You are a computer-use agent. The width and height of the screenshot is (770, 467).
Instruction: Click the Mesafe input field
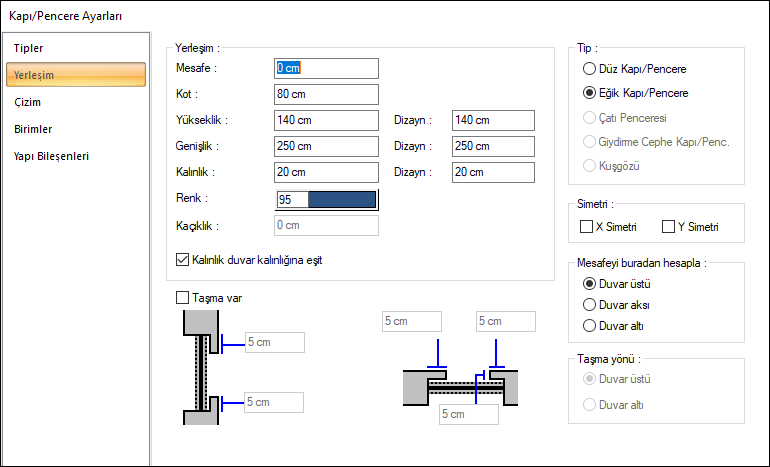point(326,68)
